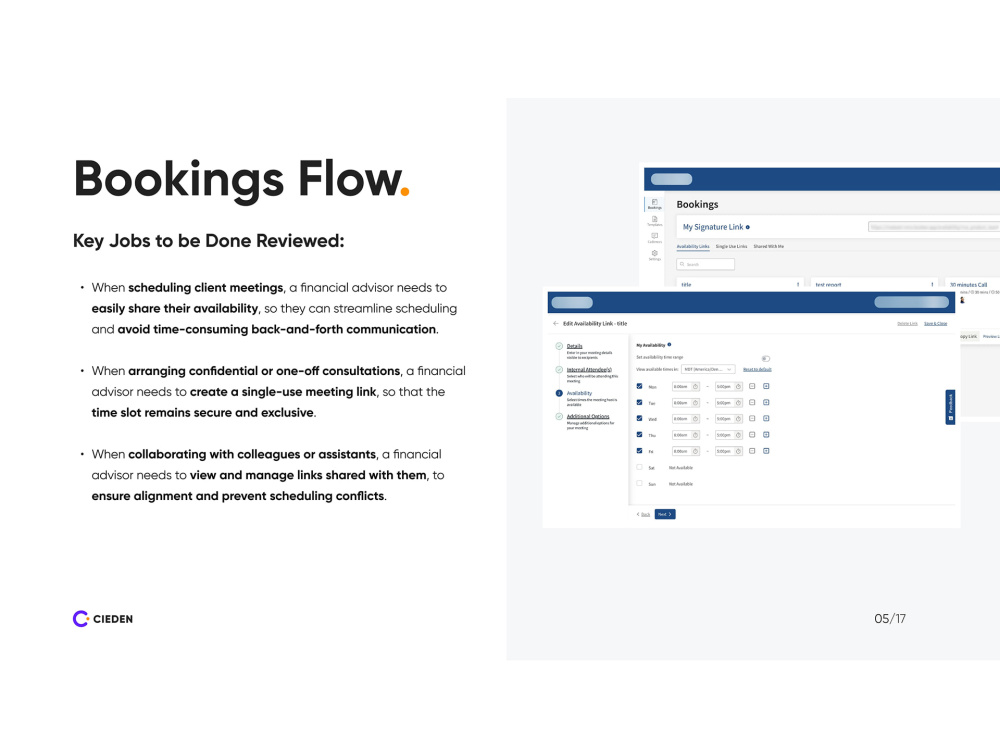Click clock icon in Thu start time
This screenshot has width=1000, height=750.
[x=695, y=435]
